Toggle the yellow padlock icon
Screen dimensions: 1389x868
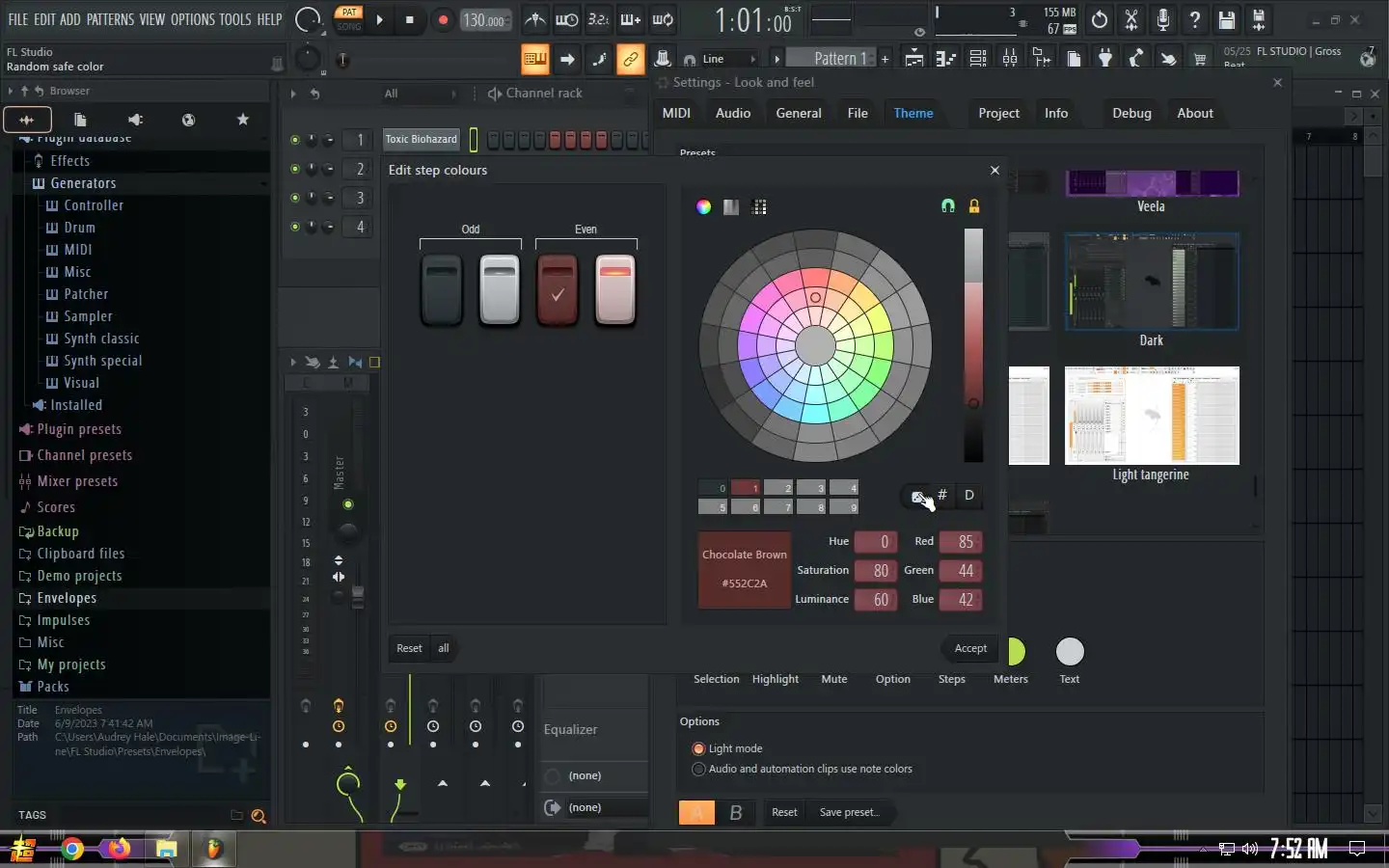974,205
